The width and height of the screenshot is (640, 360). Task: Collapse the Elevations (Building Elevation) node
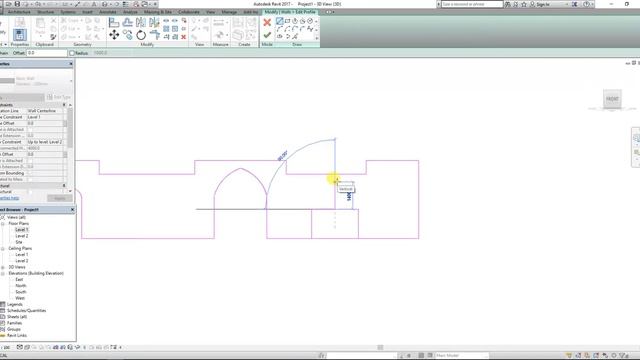point(3,273)
